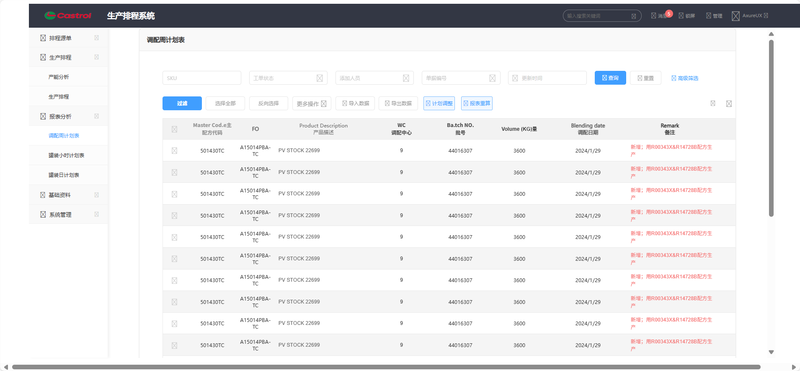
Task: Click the 更新时间 date input field
Action: click(547, 78)
